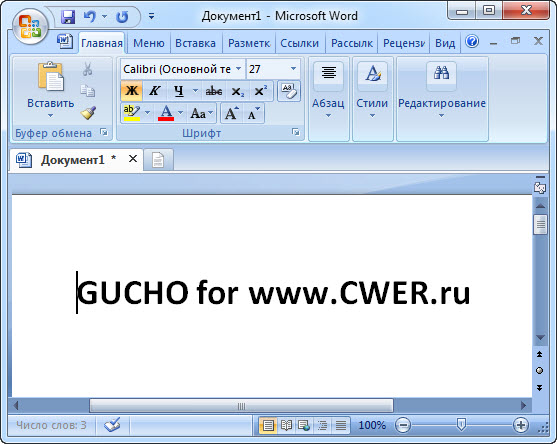Screen dimensions: 557x444
Task: Click the Вставить paste clipboard icon
Action: 51,76
